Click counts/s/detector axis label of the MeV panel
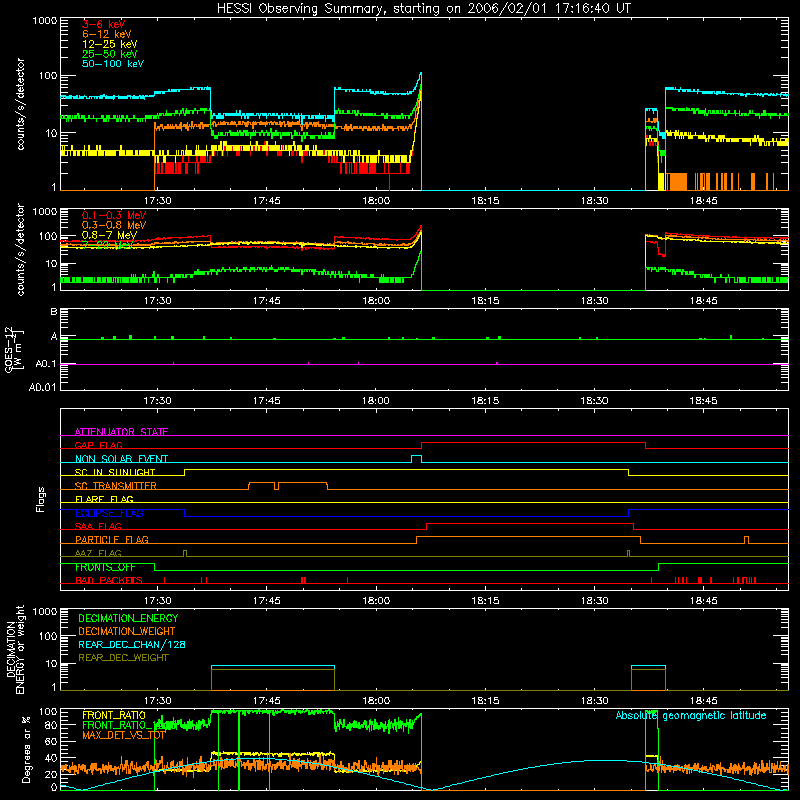This screenshot has height=800, width=800. (x=20, y=250)
